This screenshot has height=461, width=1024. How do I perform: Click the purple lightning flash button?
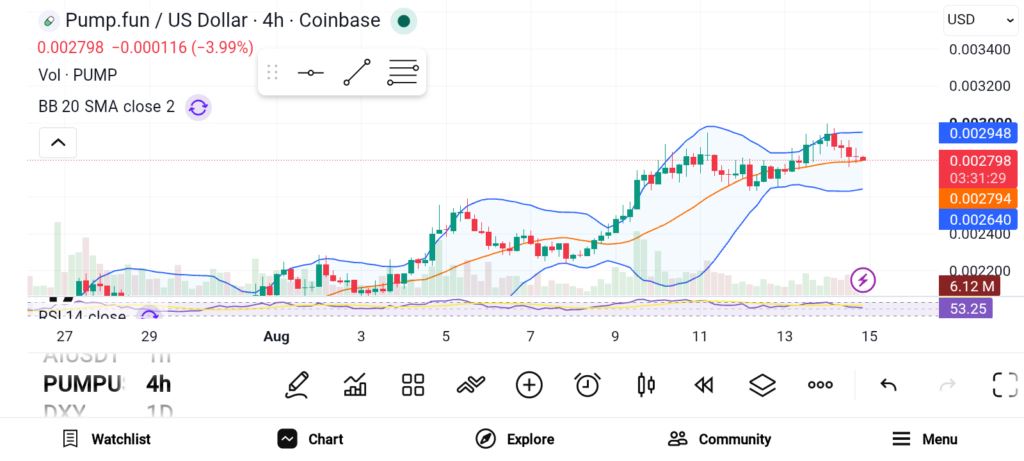[863, 281]
